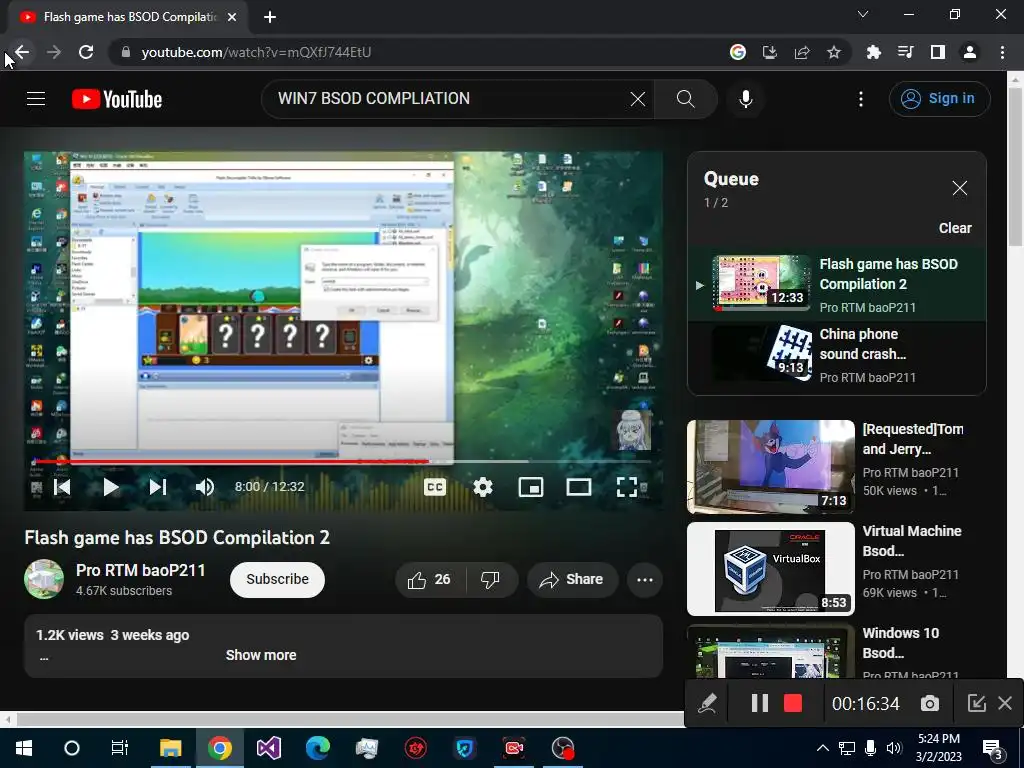
Task: Open Pro RTM baoP211 channel avatar
Action: [44, 579]
